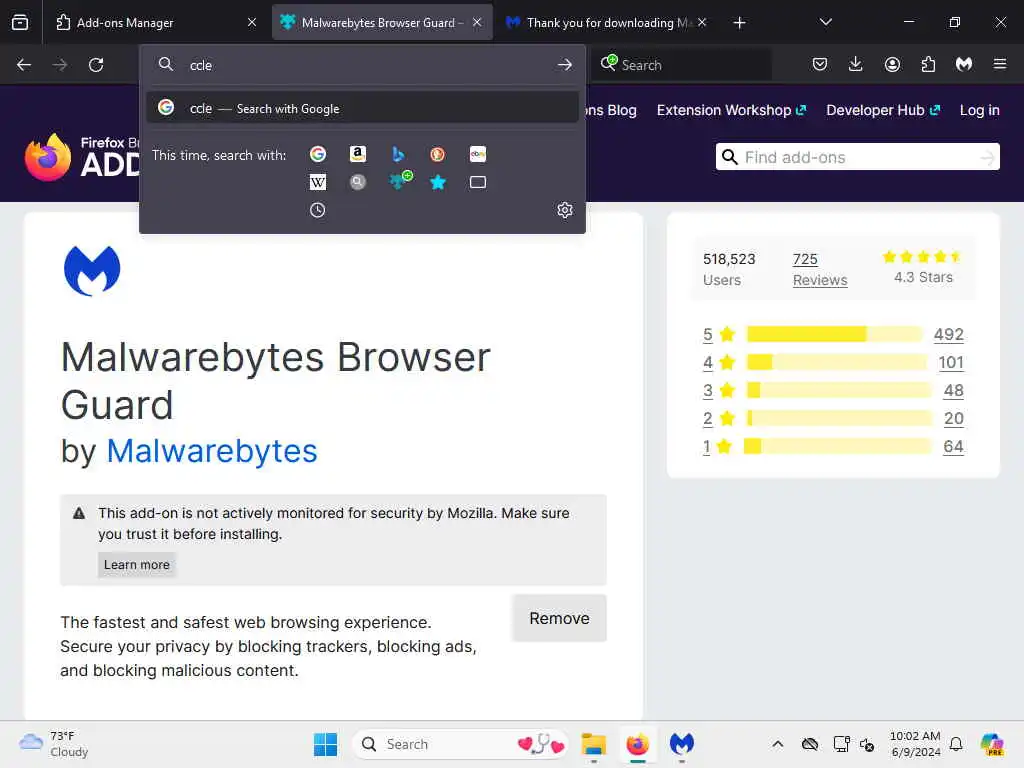Search this time with DuckDuckGo icon
Image resolution: width=1024 pixels, height=768 pixels.
438,154
